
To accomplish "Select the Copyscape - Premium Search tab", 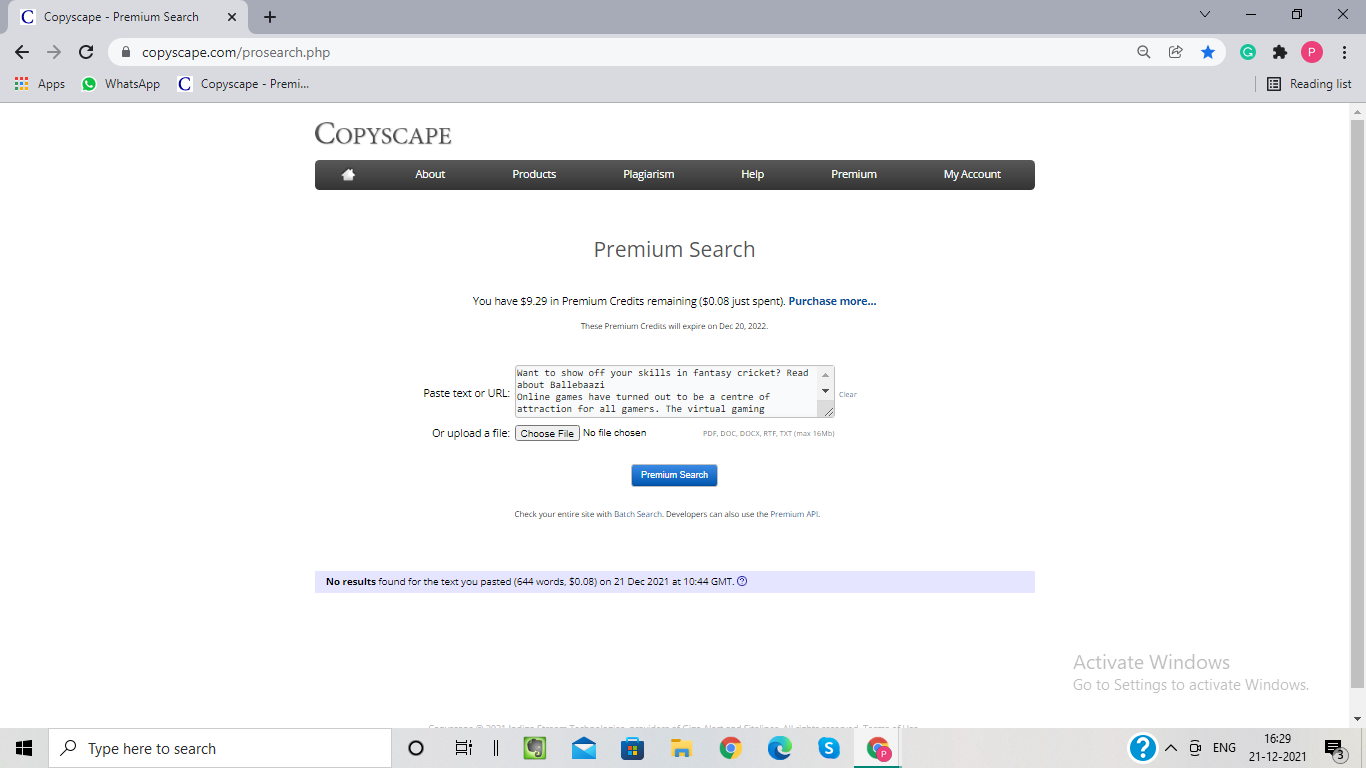I will coord(126,17).
